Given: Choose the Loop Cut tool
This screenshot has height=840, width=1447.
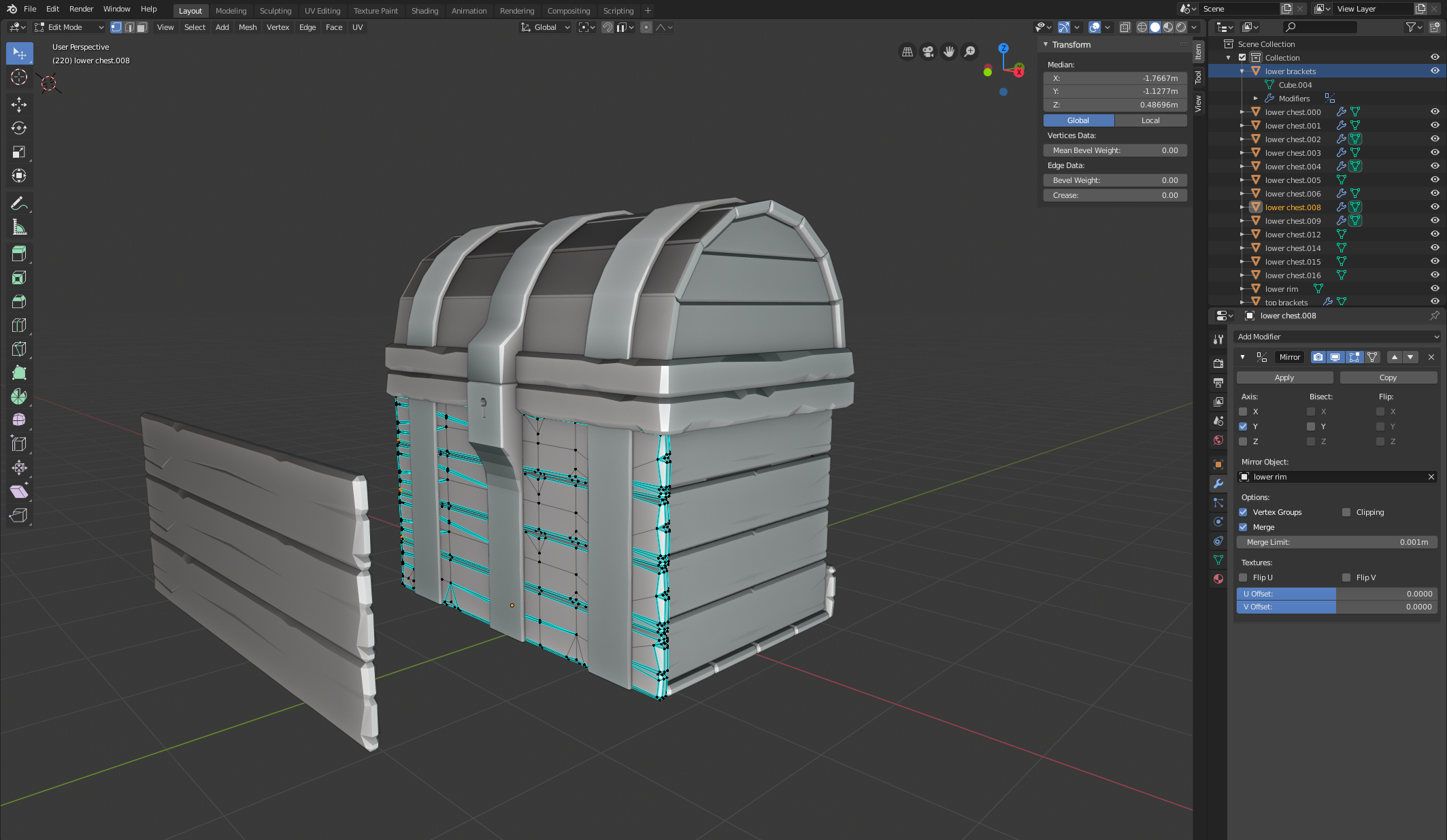Looking at the screenshot, I should pyautogui.click(x=19, y=325).
